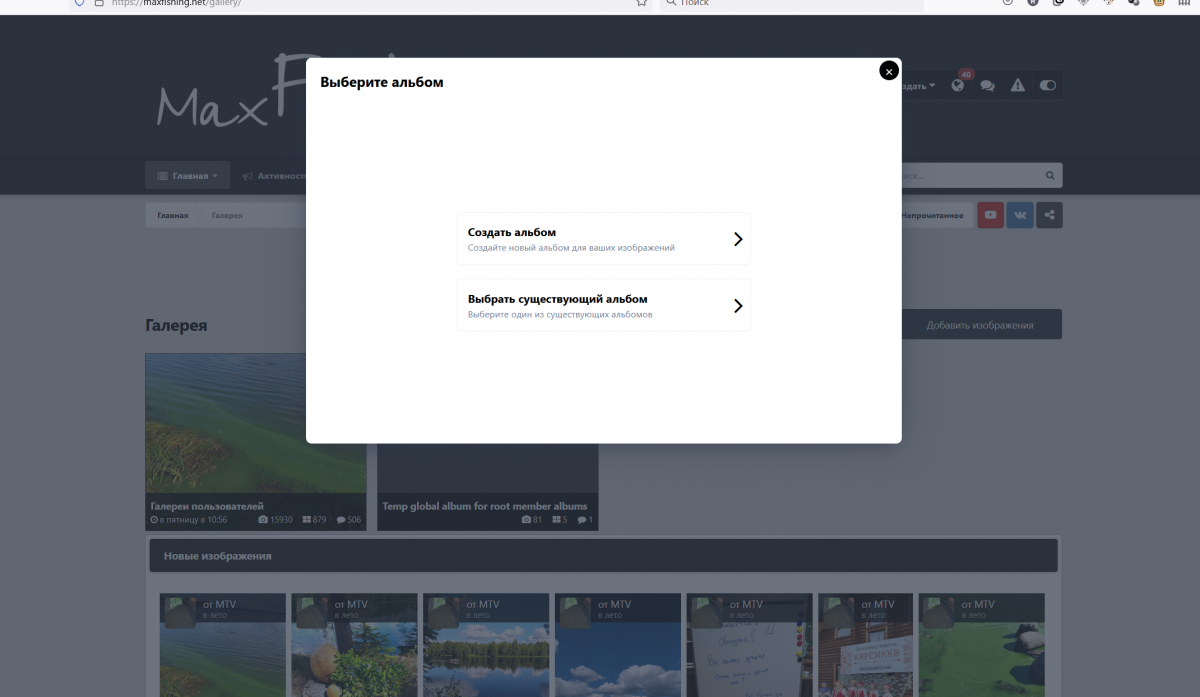Bookmark page using star icon in address bar
The width and height of the screenshot is (1200, 697).
(641, 3)
